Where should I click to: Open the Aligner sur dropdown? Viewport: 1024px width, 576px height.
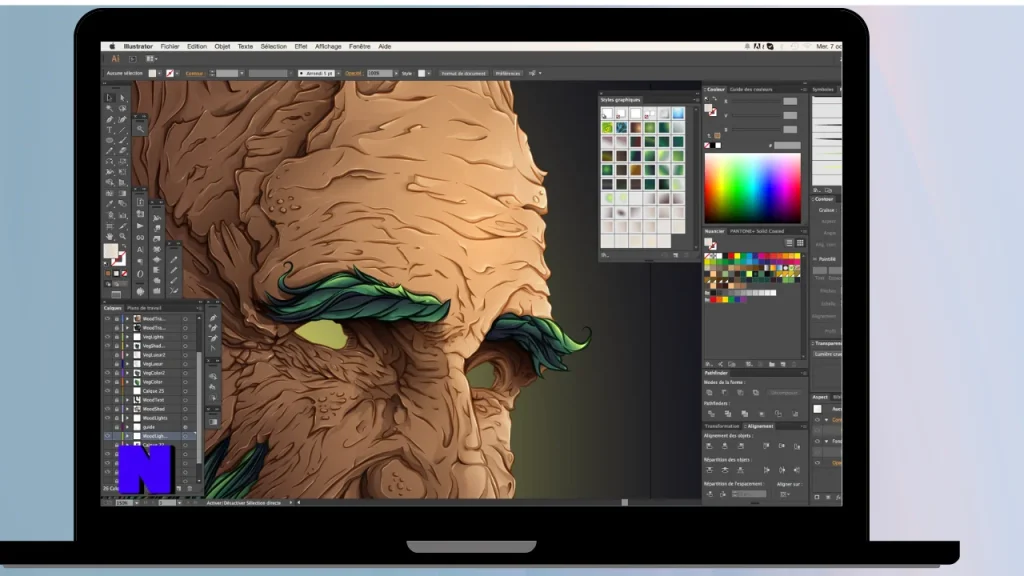(784, 494)
